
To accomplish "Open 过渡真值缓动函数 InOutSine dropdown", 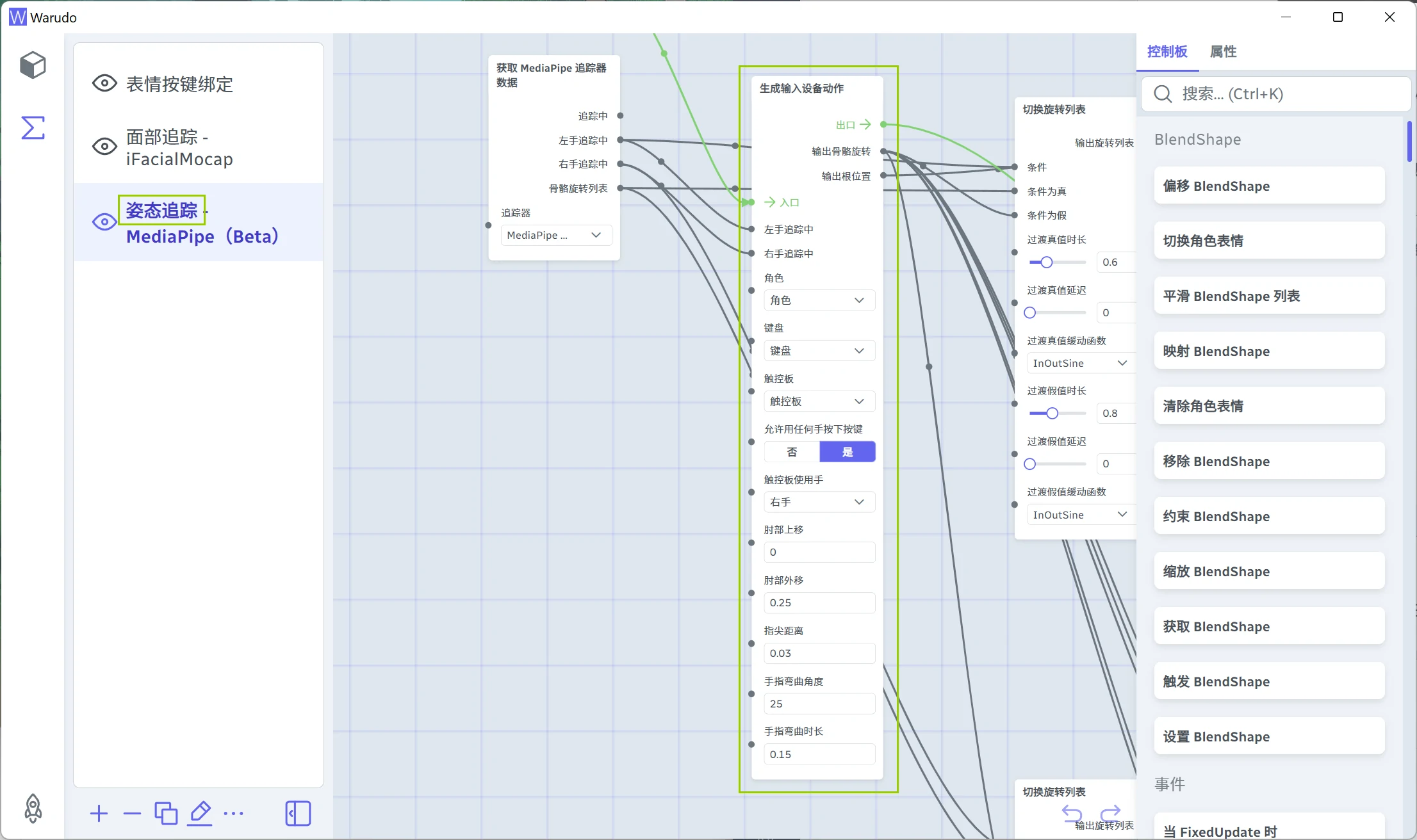I will pyautogui.click(x=1081, y=363).
